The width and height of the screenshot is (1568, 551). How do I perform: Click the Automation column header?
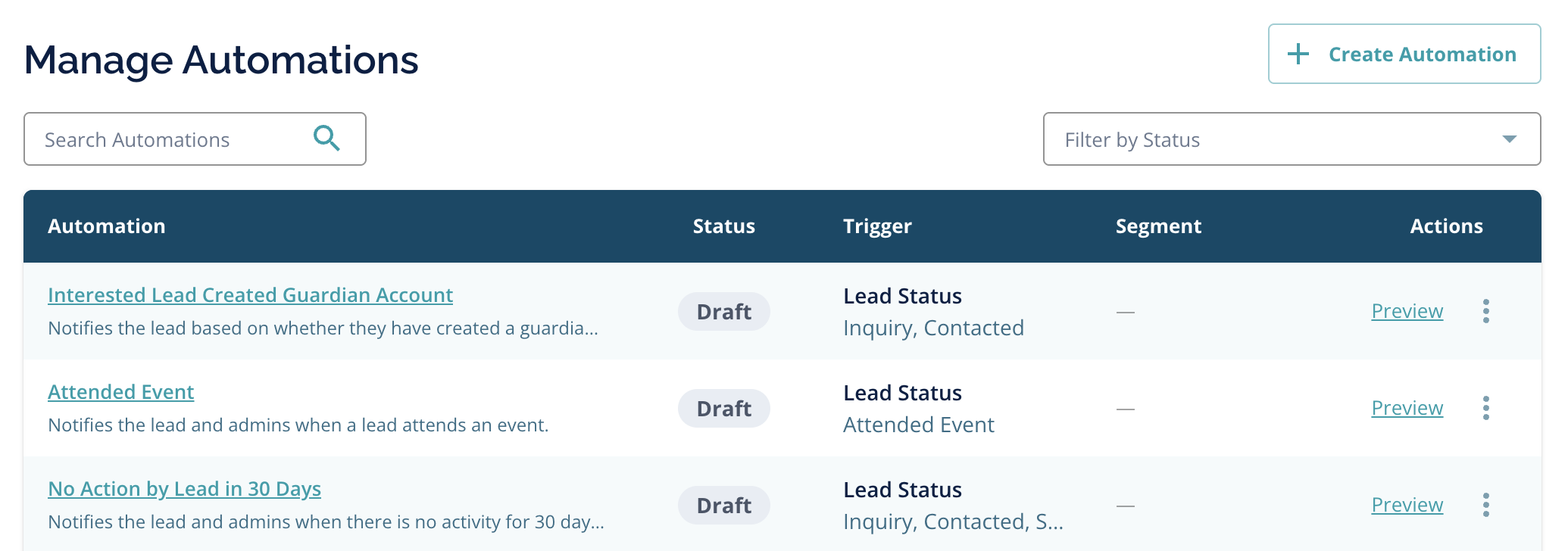tap(106, 226)
